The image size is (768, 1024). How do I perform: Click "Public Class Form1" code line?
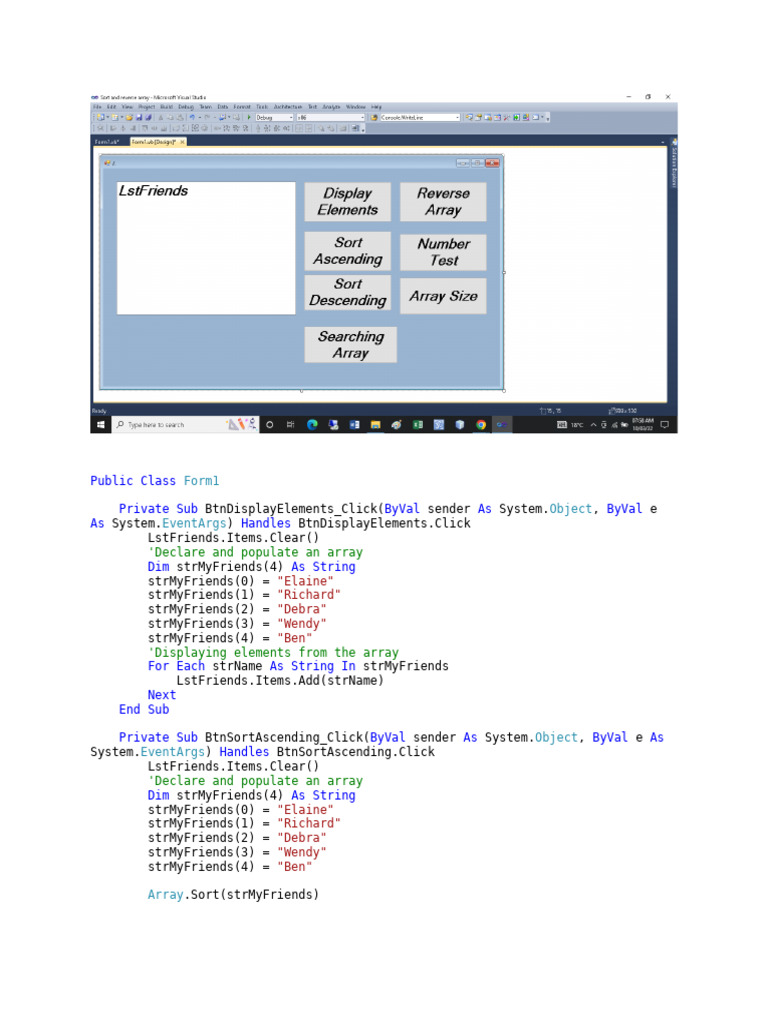[x=155, y=481]
